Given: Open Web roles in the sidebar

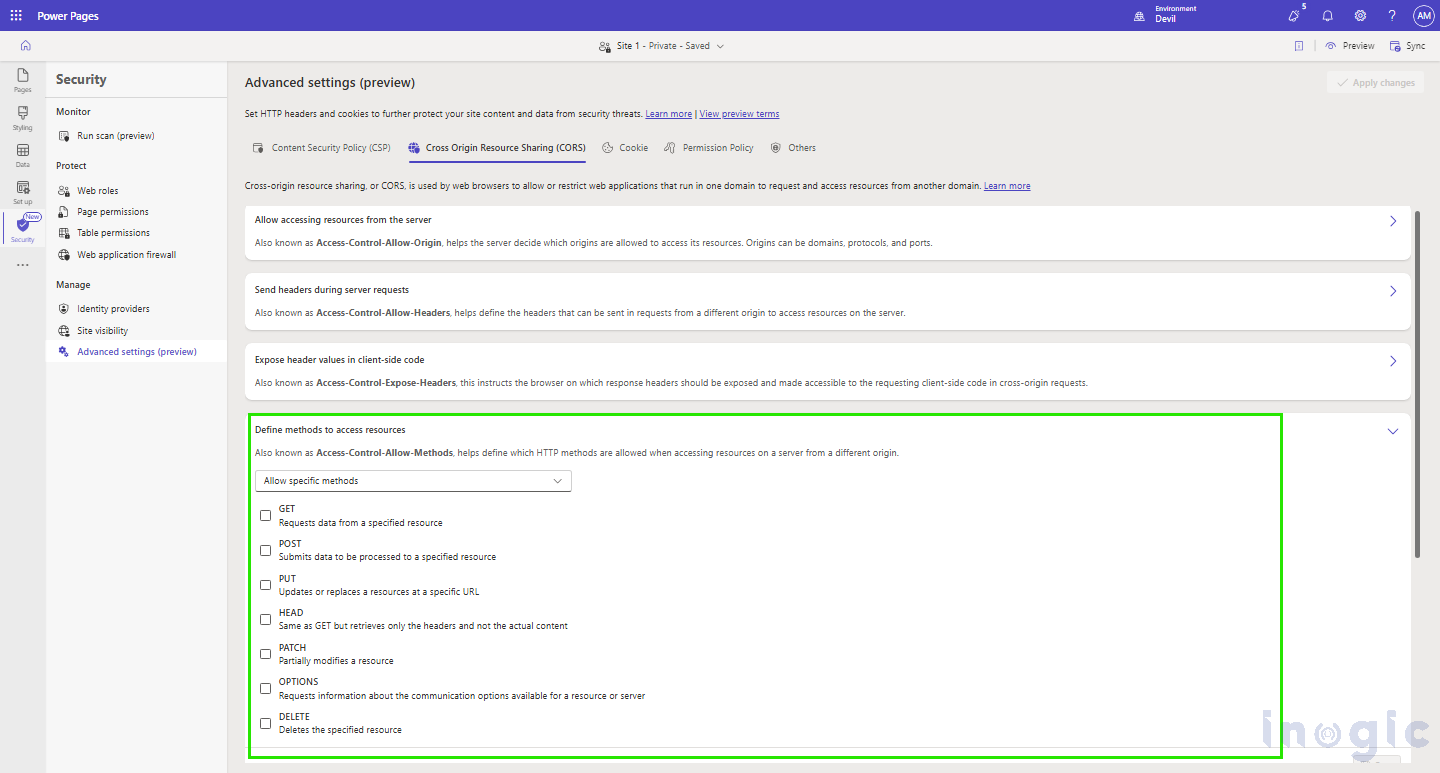Looking at the screenshot, I should click(x=98, y=191).
